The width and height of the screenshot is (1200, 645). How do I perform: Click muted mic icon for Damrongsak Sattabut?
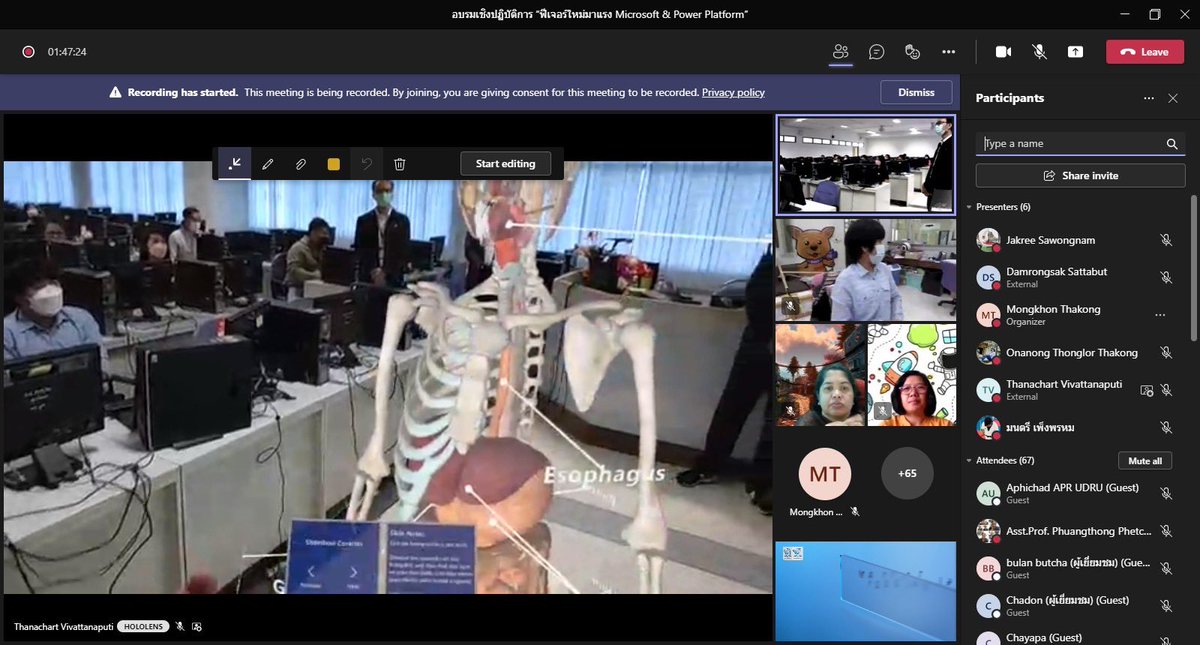pos(1165,277)
